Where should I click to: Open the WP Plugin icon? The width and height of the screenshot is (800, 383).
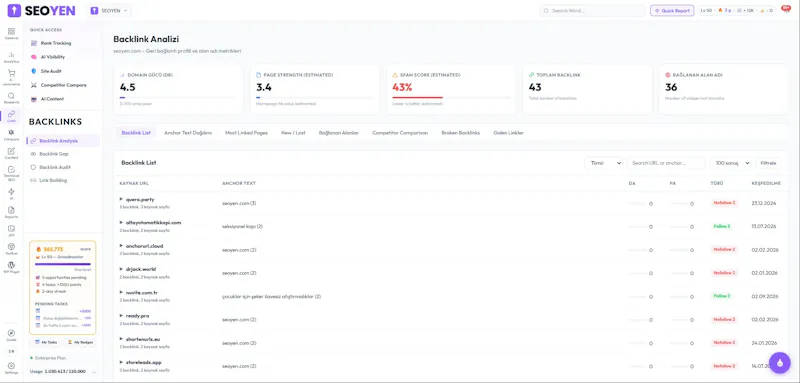pos(11,267)
